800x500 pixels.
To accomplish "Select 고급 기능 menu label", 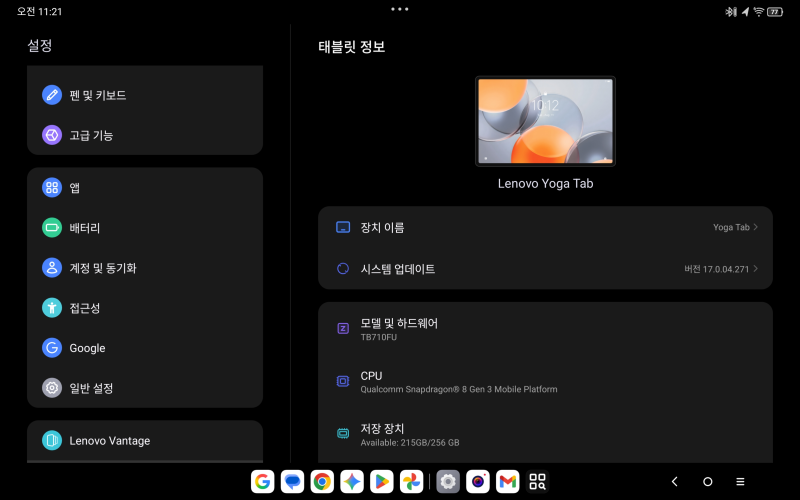I will [x=91, y=135].
